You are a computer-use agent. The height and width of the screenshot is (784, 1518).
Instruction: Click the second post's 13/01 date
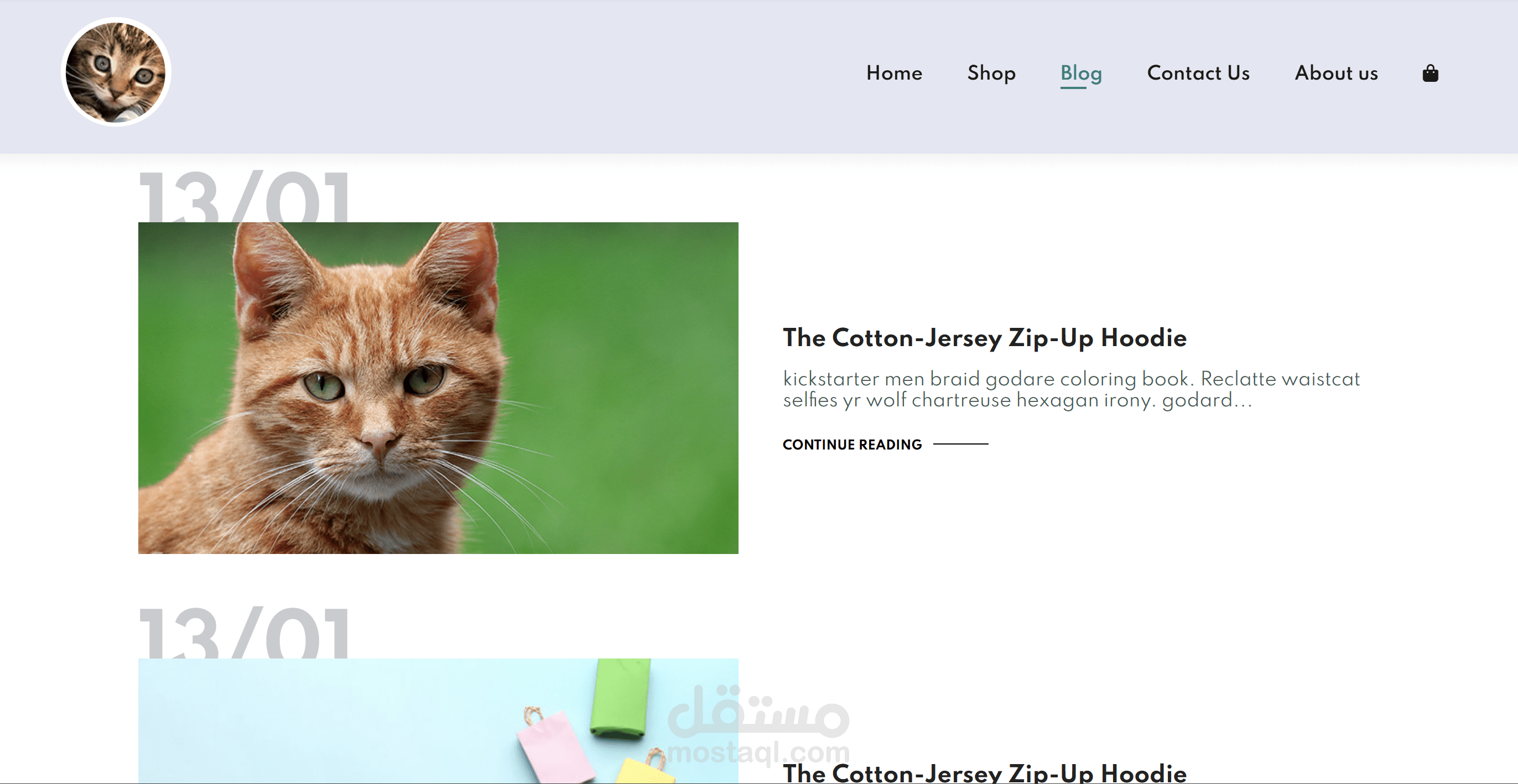coord(245,633)
